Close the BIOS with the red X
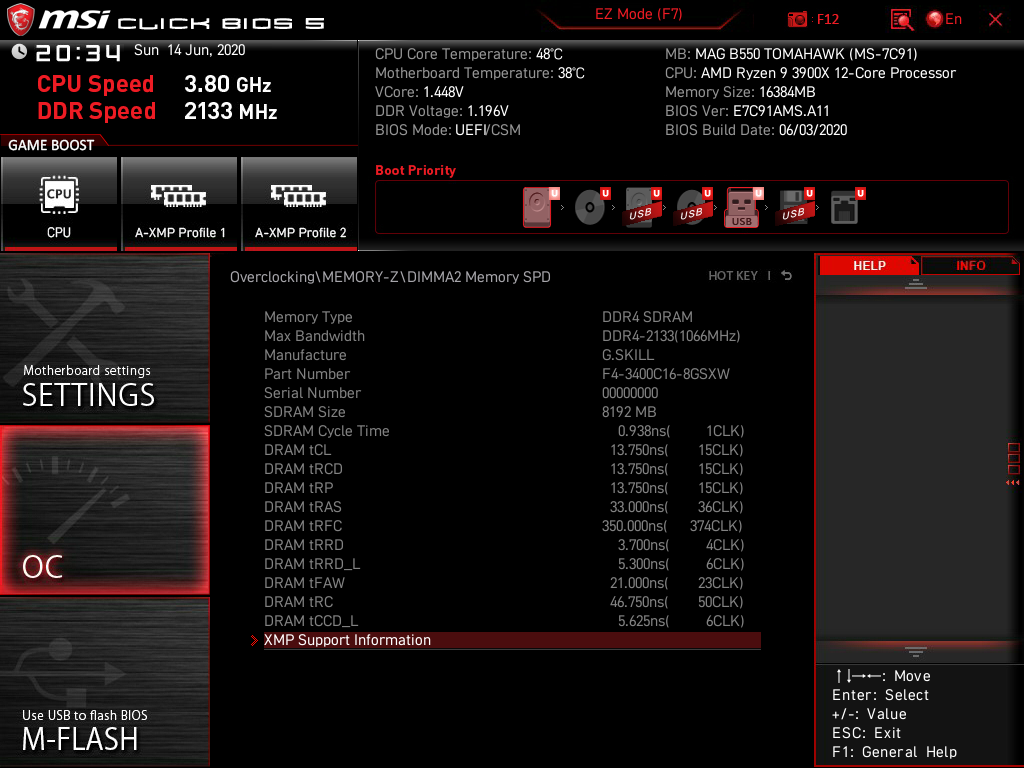Image resolution: width=1024 pixels, height=768 pixels. [x=995, y=20]
